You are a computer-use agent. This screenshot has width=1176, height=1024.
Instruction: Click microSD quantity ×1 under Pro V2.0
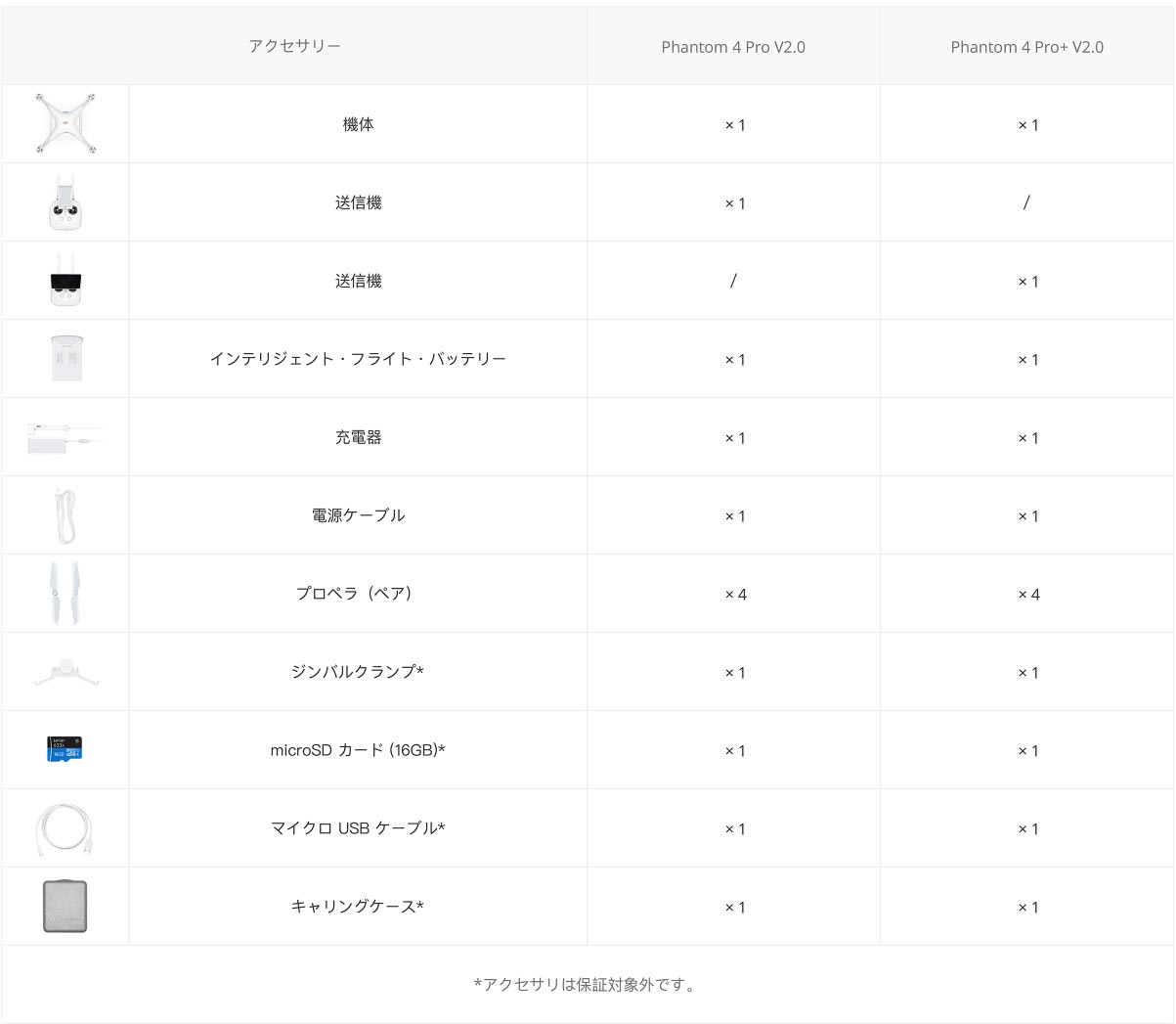point(734,751)
